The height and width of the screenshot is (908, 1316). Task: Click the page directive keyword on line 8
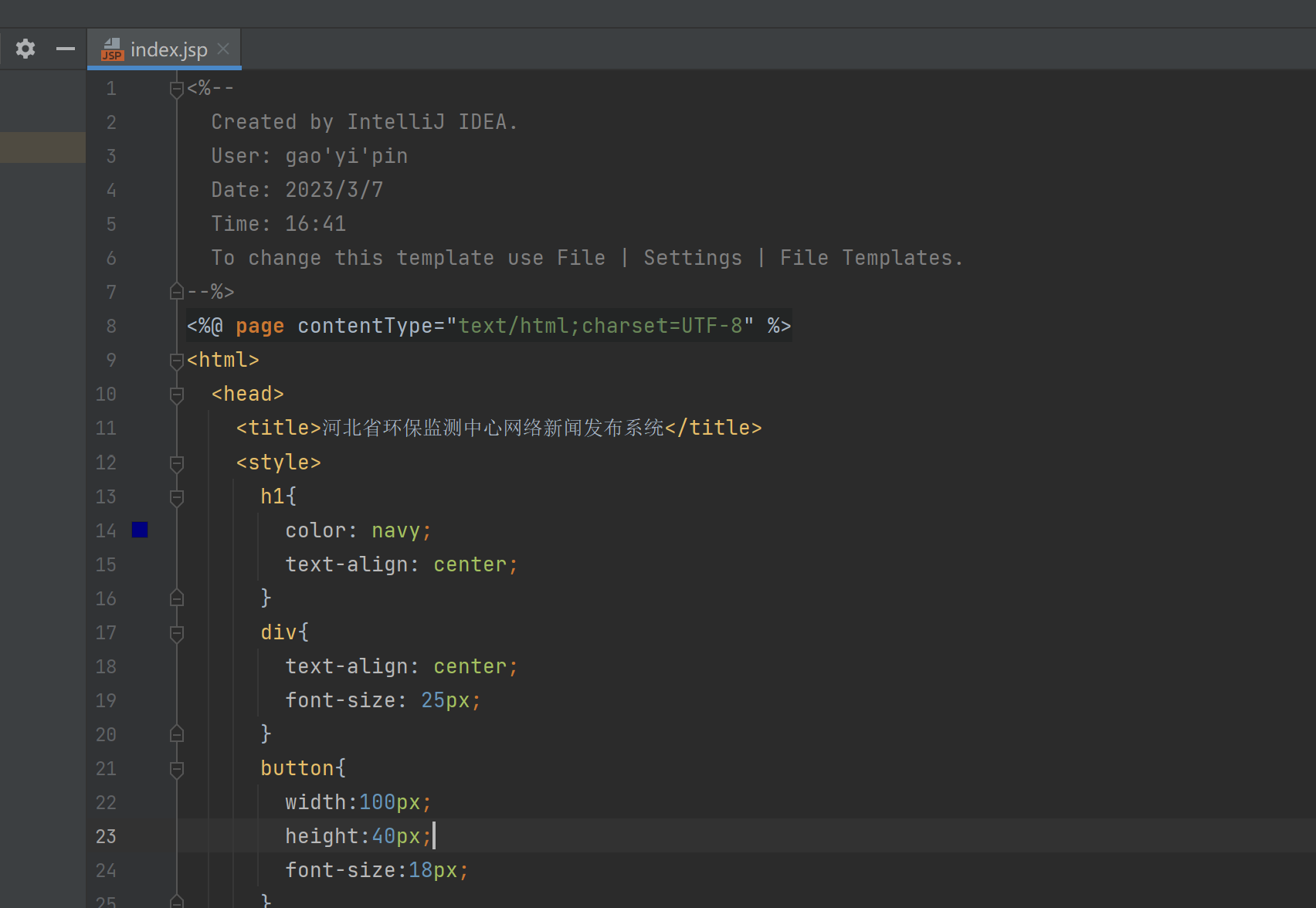(x=259, y=326)
